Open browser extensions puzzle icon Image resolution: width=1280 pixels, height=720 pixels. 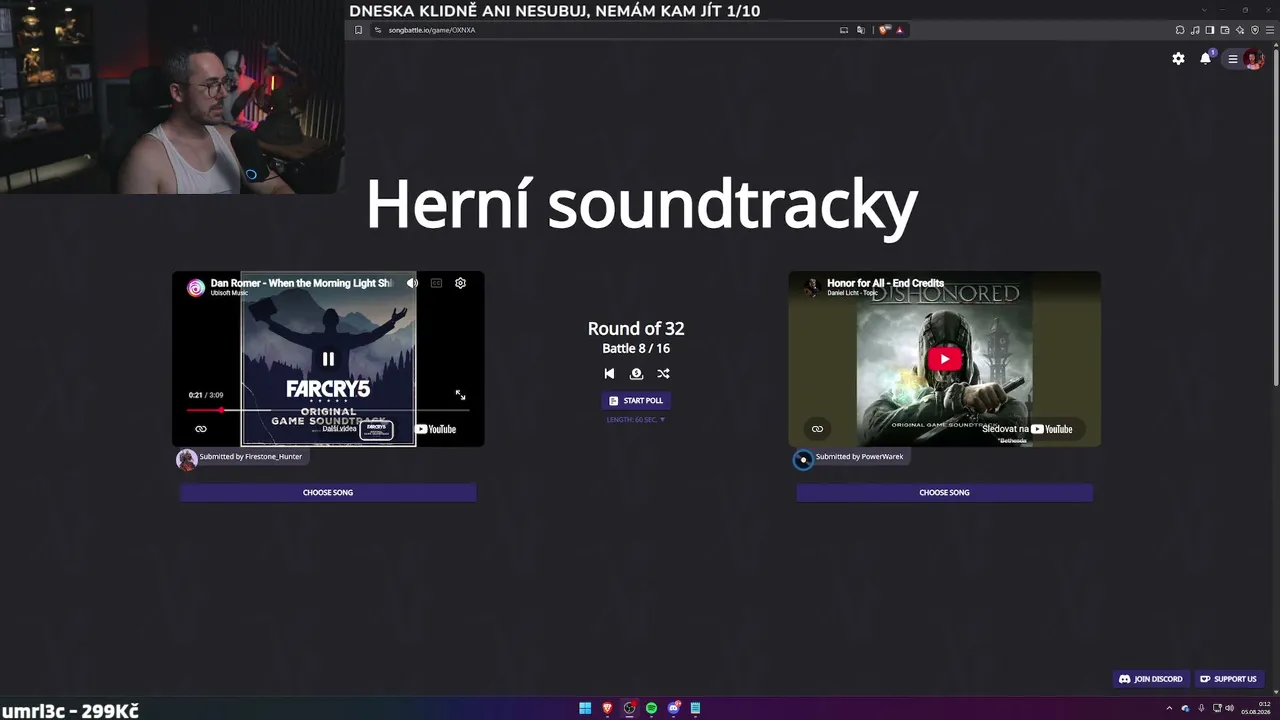click(1180, 30)
